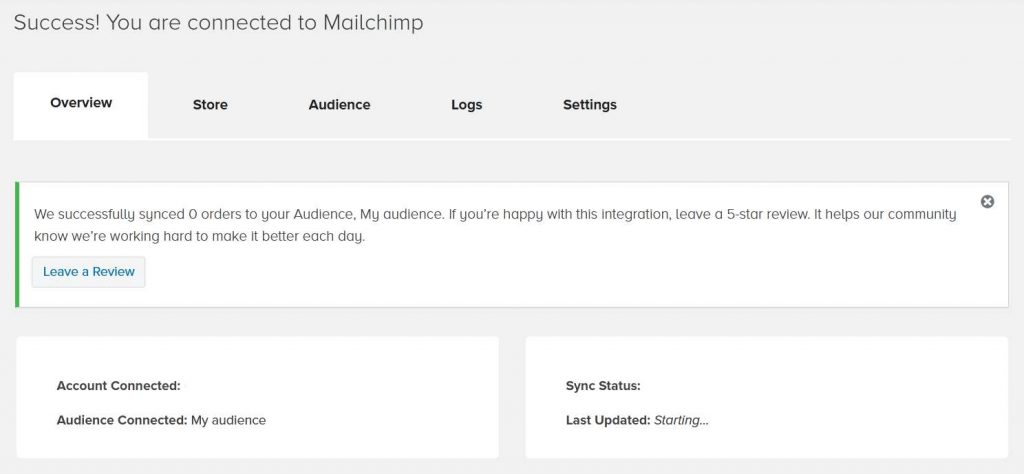The height and width of the screenshot is (474, 1024).
Task: Click the synced 0 orders message text
Action: (495, 225)
